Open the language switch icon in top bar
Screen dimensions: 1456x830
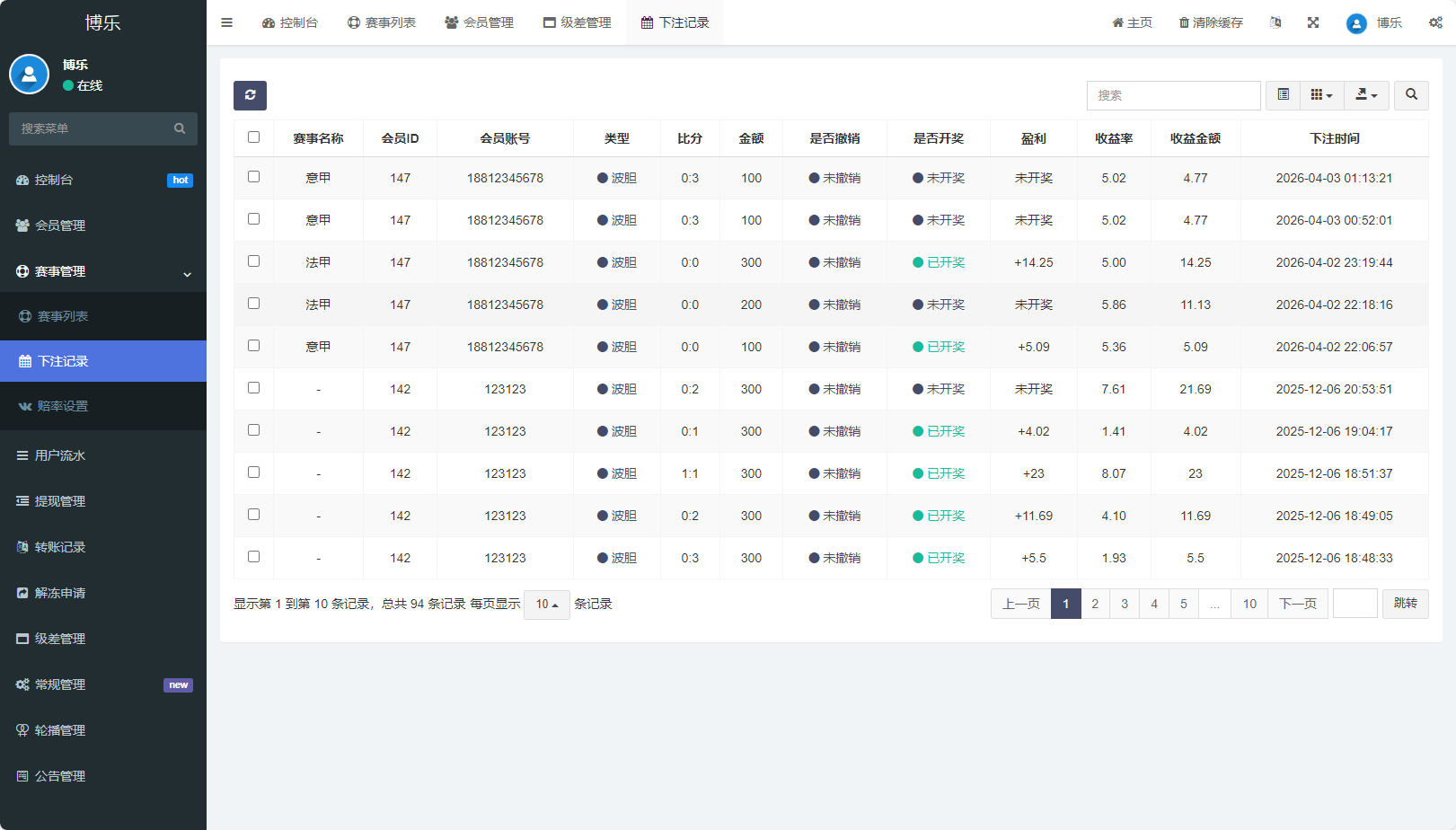(x=1275, y=22)
